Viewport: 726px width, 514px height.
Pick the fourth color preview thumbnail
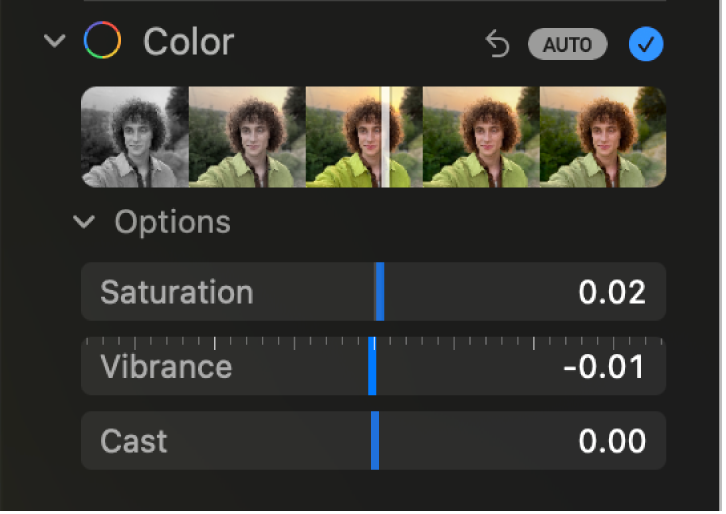(481, 137)
